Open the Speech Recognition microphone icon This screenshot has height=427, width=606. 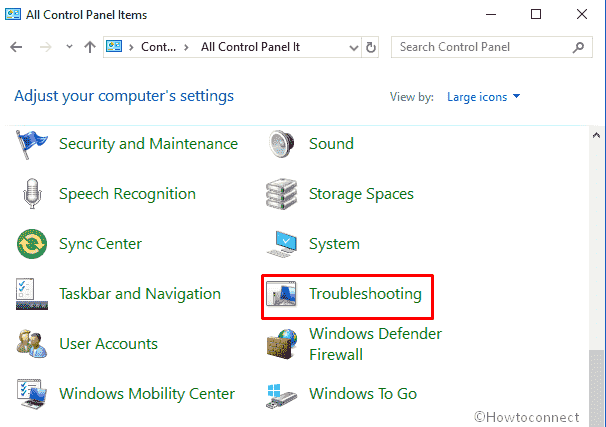coord(32,194)
